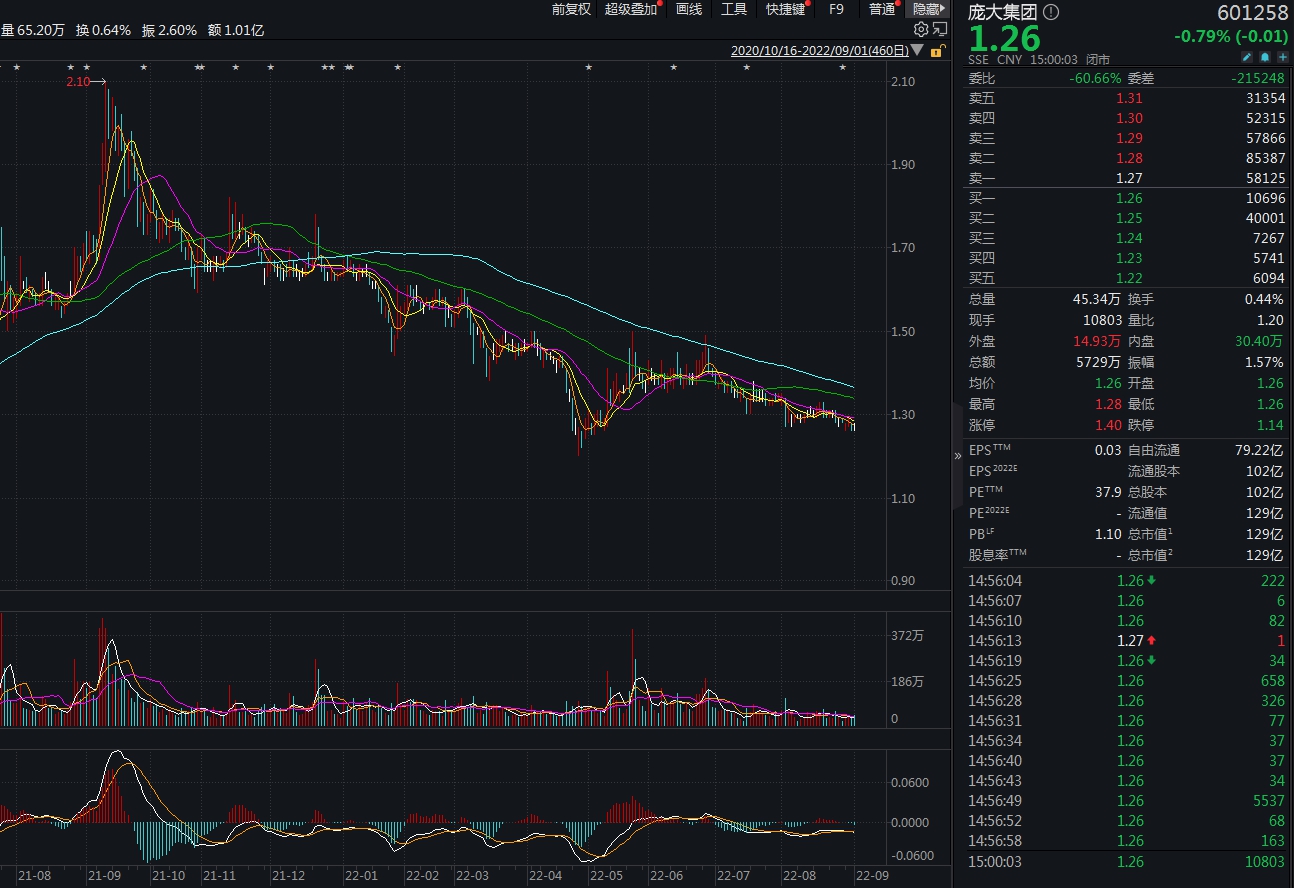Select 卖二 ask price 1.28
Viewport: 1294px width, 888px height.
coord(1129,158)
